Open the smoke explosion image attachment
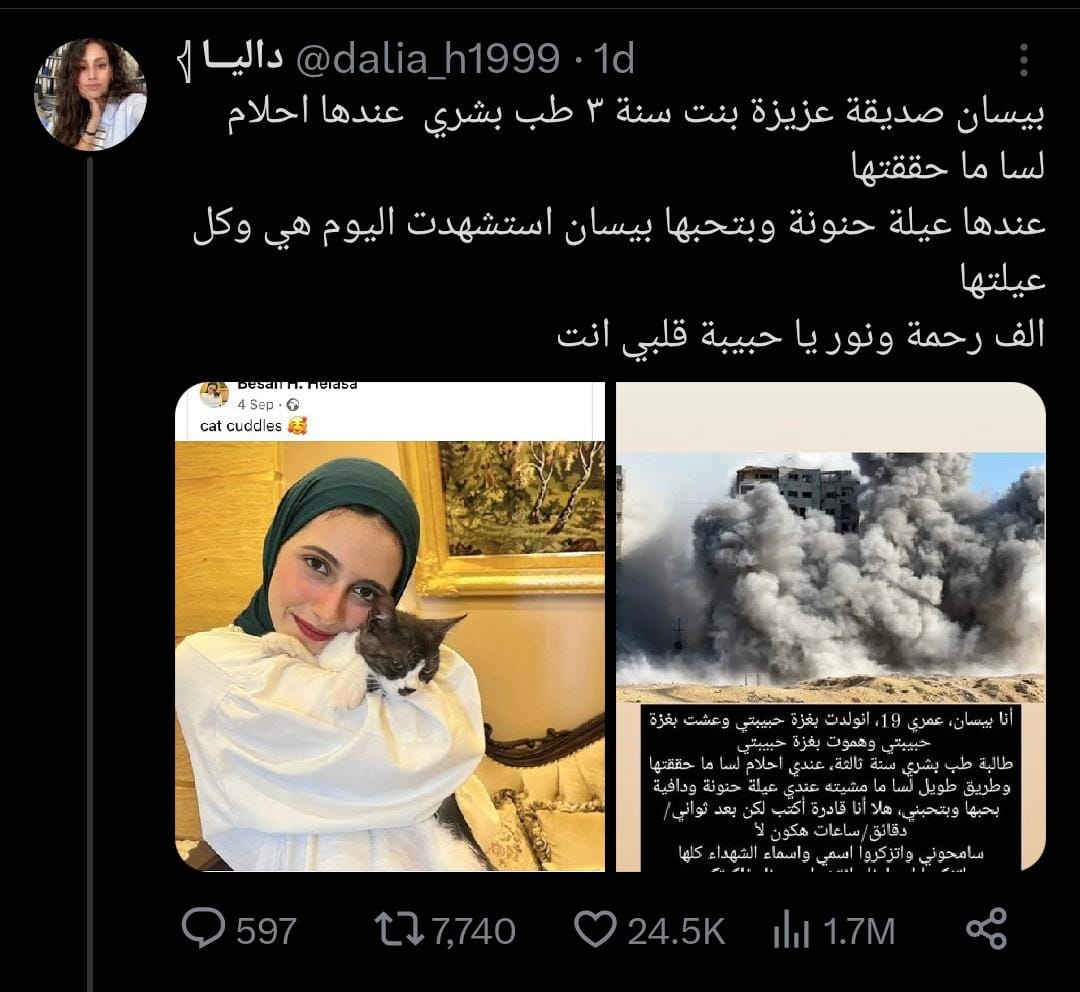 pos(831,626)
